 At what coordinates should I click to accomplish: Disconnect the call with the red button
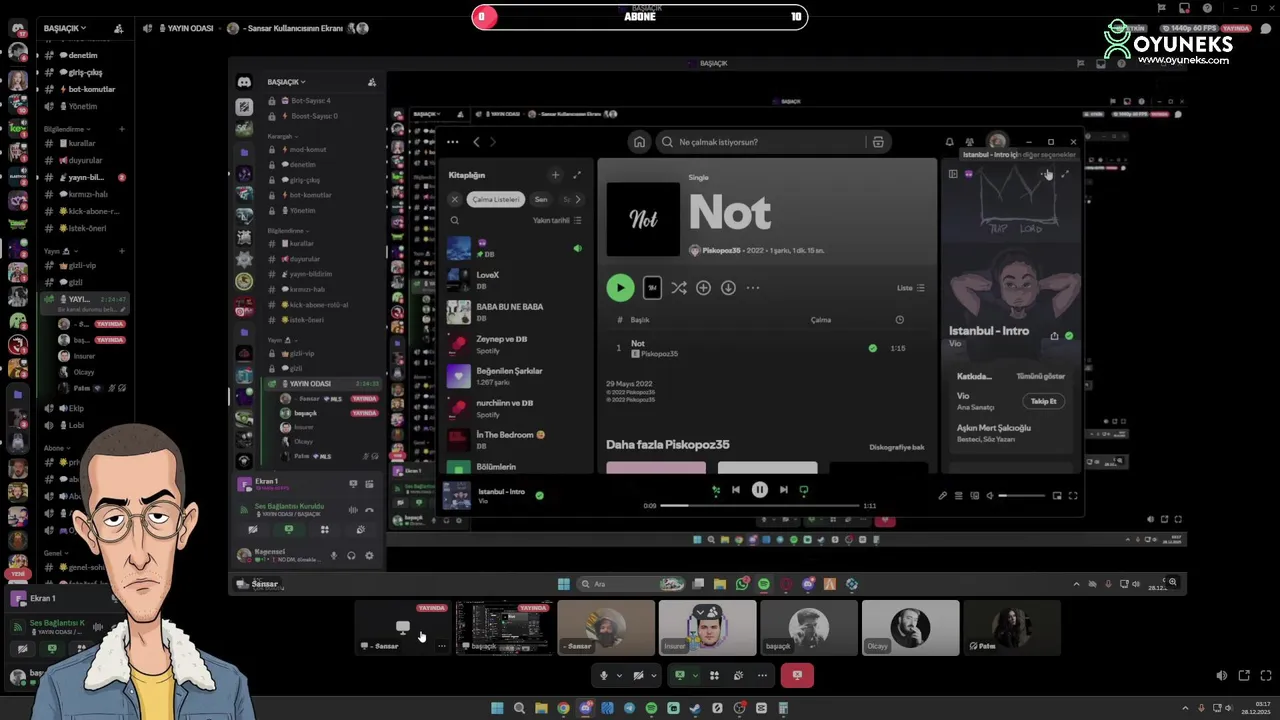click(x=797, y=676)
